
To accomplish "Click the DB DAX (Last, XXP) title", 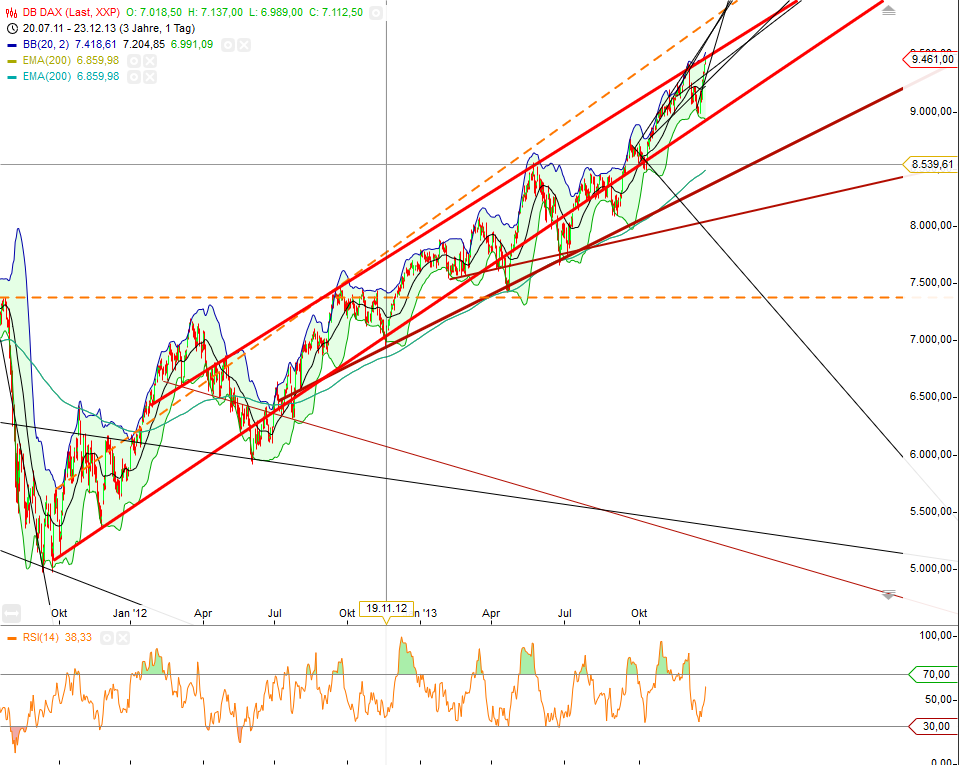I will (72, 12).
